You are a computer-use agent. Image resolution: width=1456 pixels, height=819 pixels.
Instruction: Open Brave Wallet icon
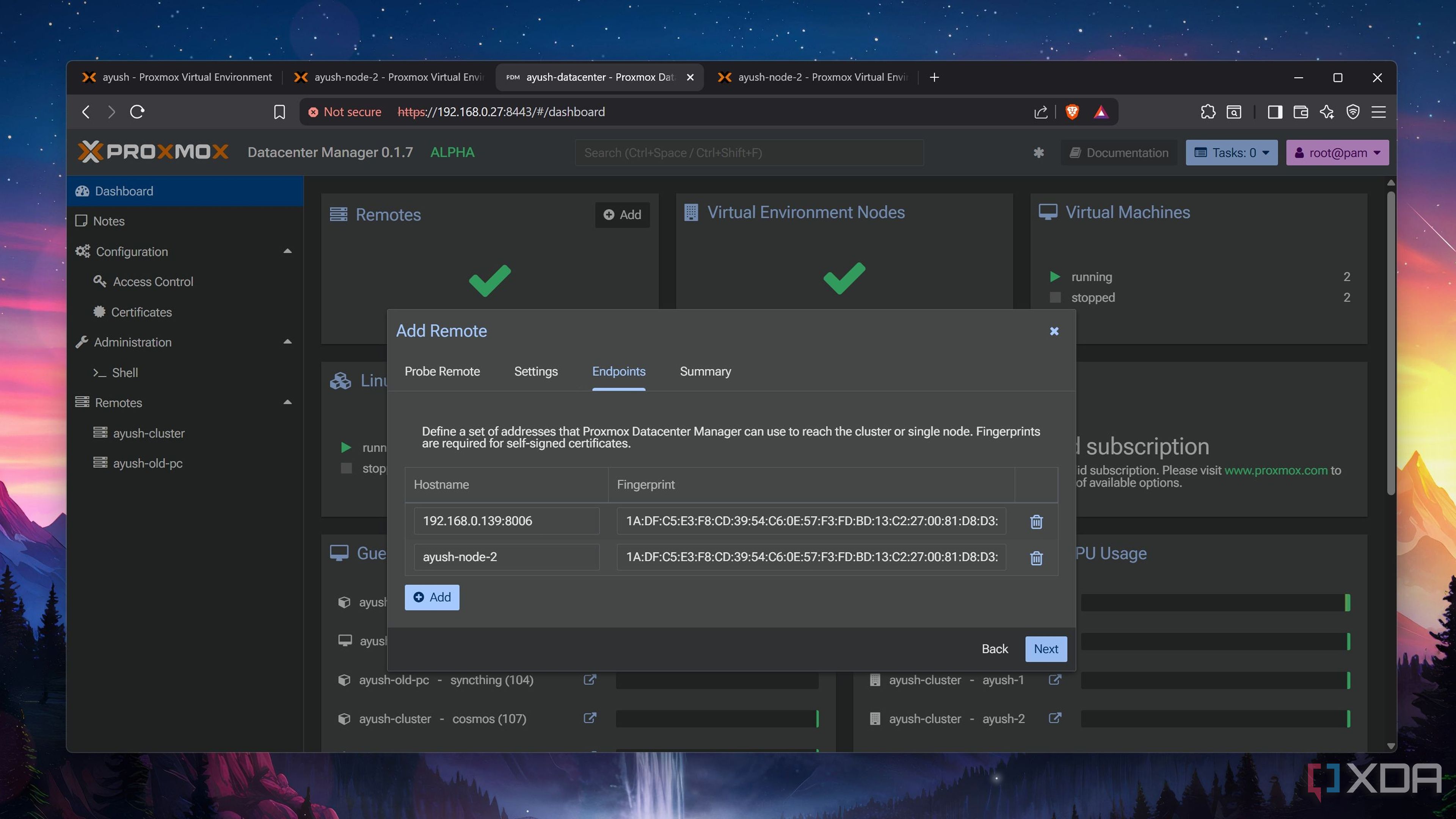point(1301,112)
